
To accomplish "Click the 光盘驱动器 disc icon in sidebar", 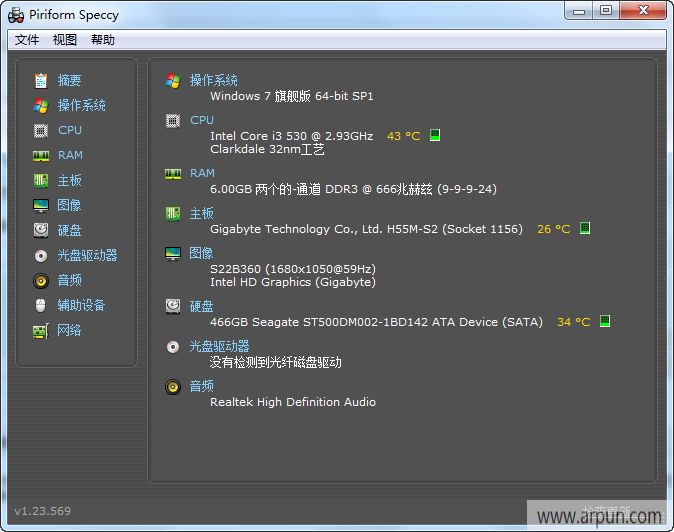I will click(x=41, y=256).
